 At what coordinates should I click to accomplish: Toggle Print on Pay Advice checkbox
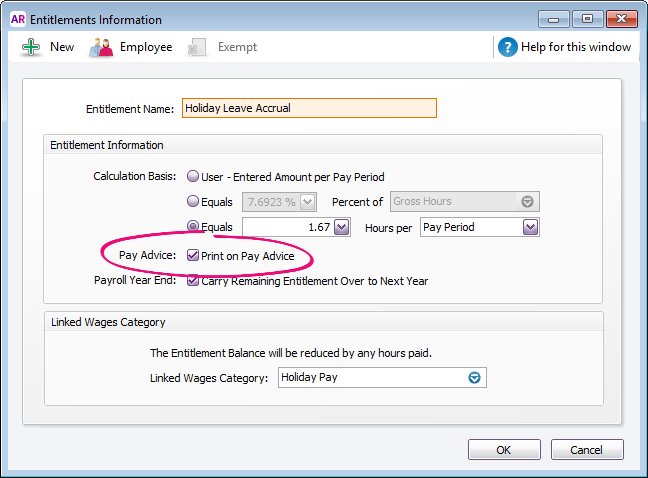(193, 256)
